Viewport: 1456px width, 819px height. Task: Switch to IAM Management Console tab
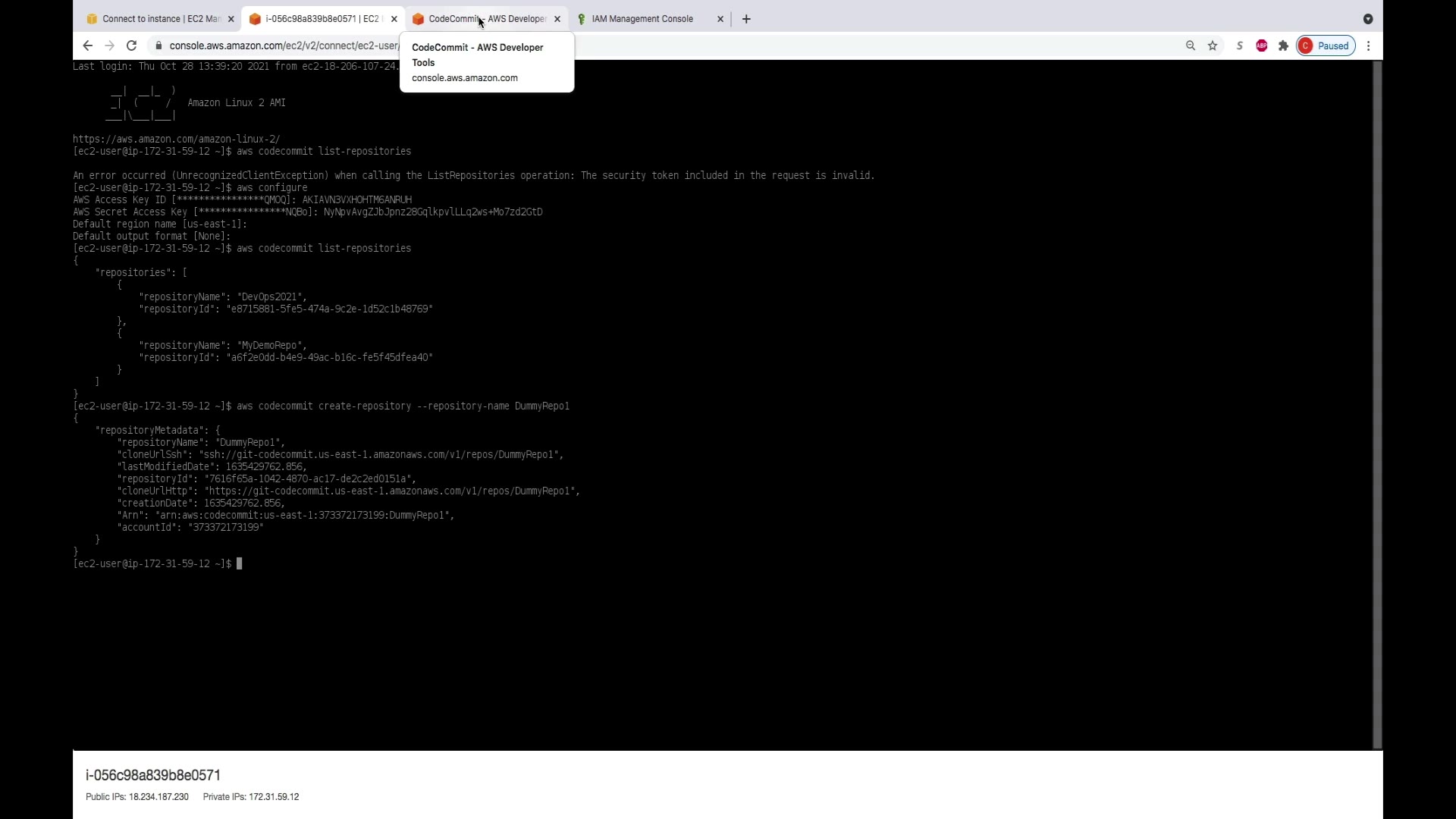point(642,19)
